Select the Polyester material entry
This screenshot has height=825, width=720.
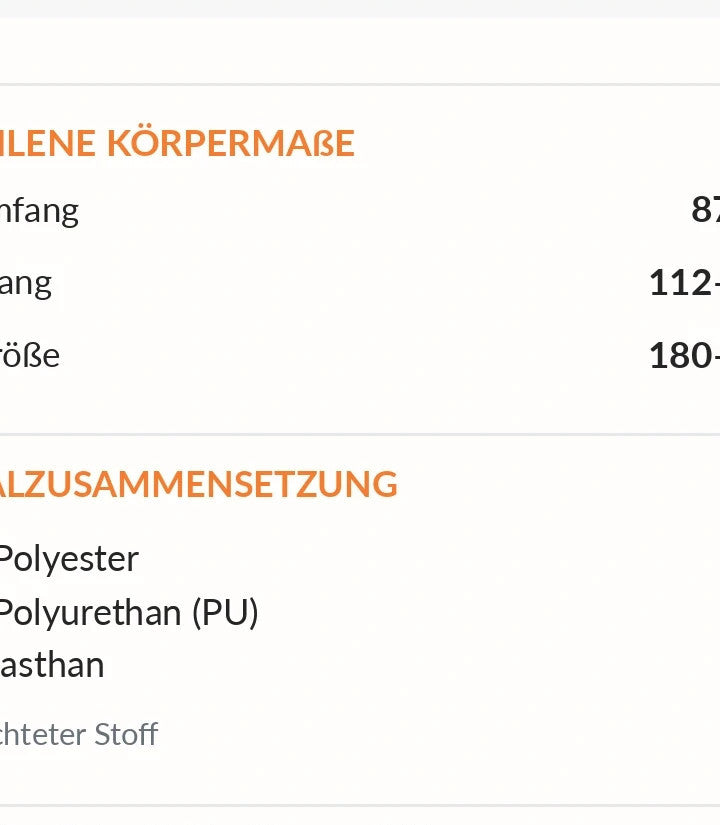[x=69, y=559]
